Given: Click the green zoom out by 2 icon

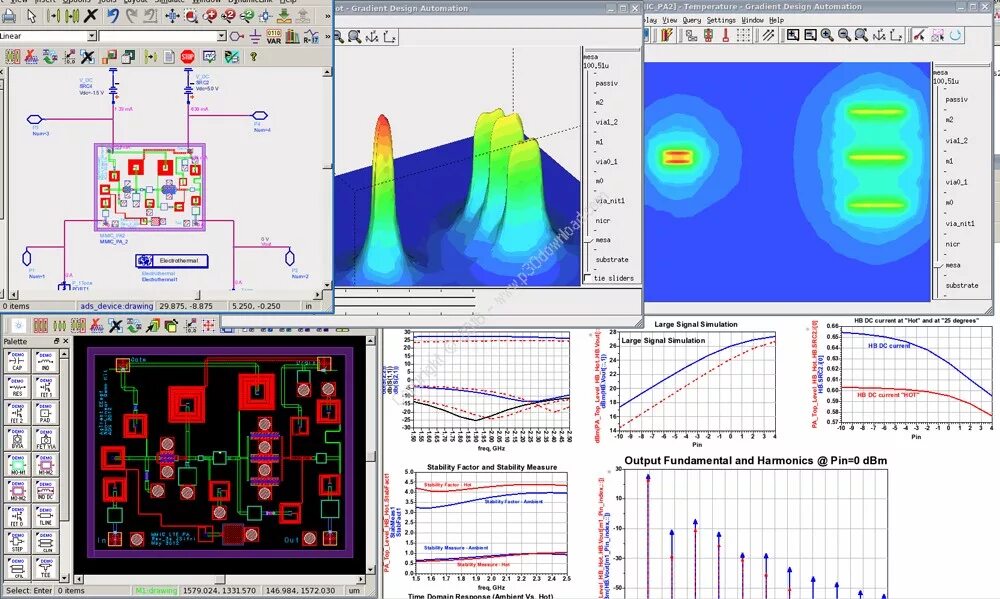Looking at the screenshot, I should click(x=246, y=15).
